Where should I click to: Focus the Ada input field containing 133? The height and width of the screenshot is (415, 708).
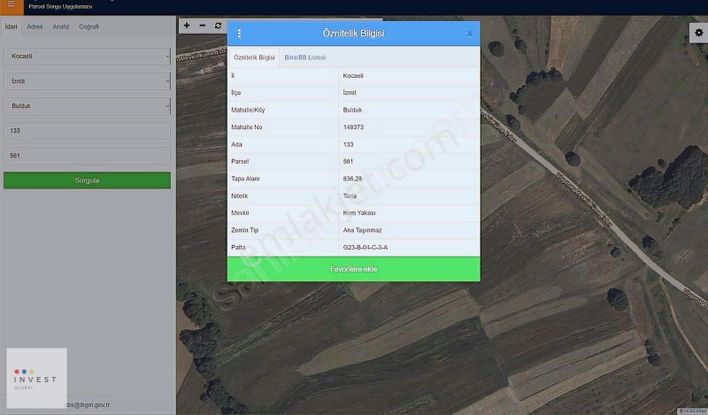pyautogui.click(x=87, y=131)
